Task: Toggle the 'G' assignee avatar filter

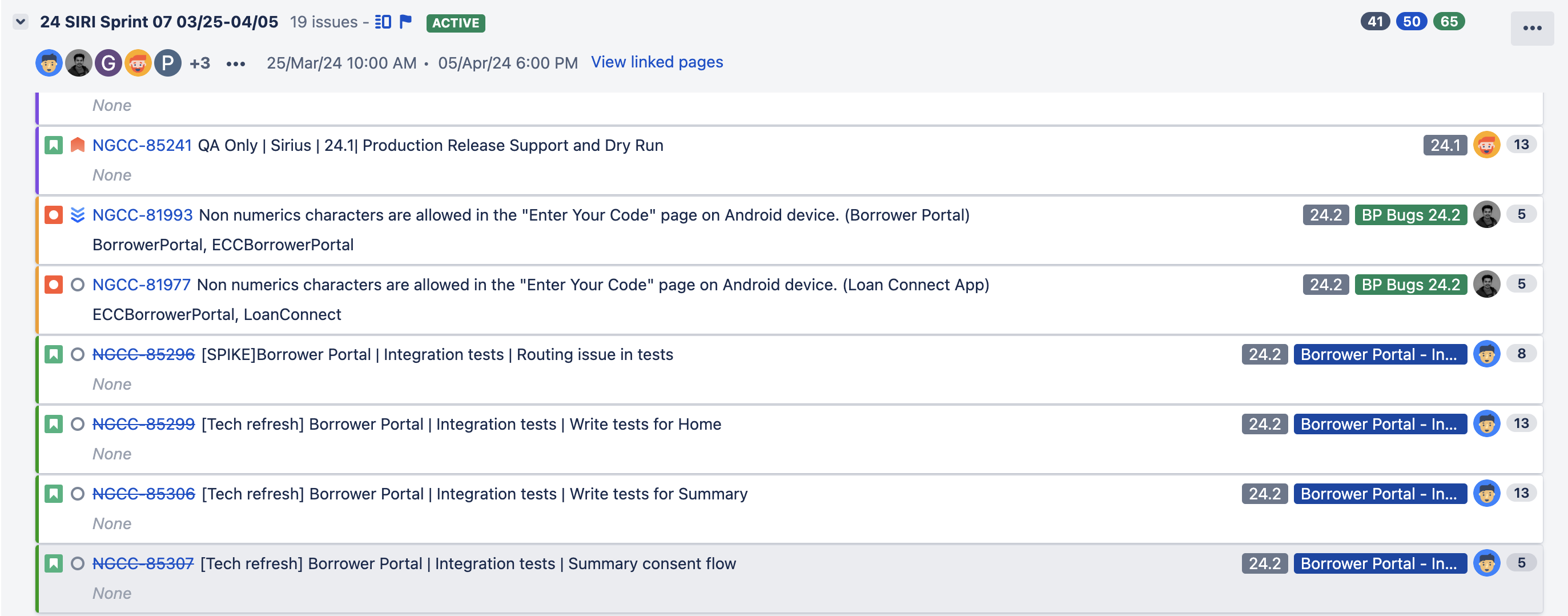Action: pyautogui.click(x=108, y=63)
